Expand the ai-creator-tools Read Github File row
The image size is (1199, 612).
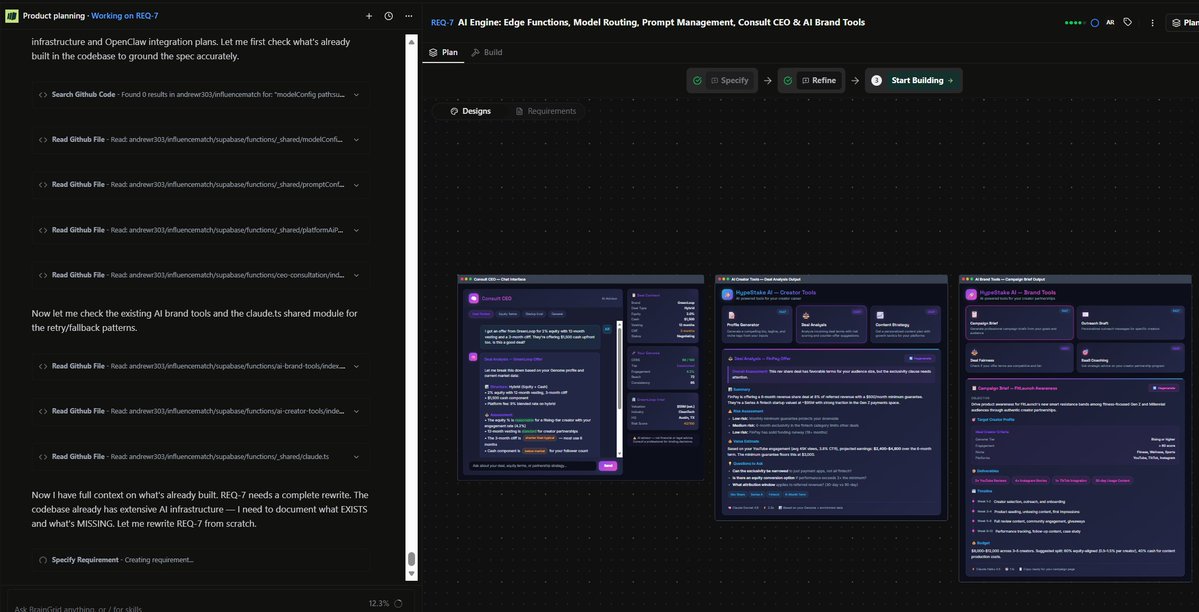point(356,412)
